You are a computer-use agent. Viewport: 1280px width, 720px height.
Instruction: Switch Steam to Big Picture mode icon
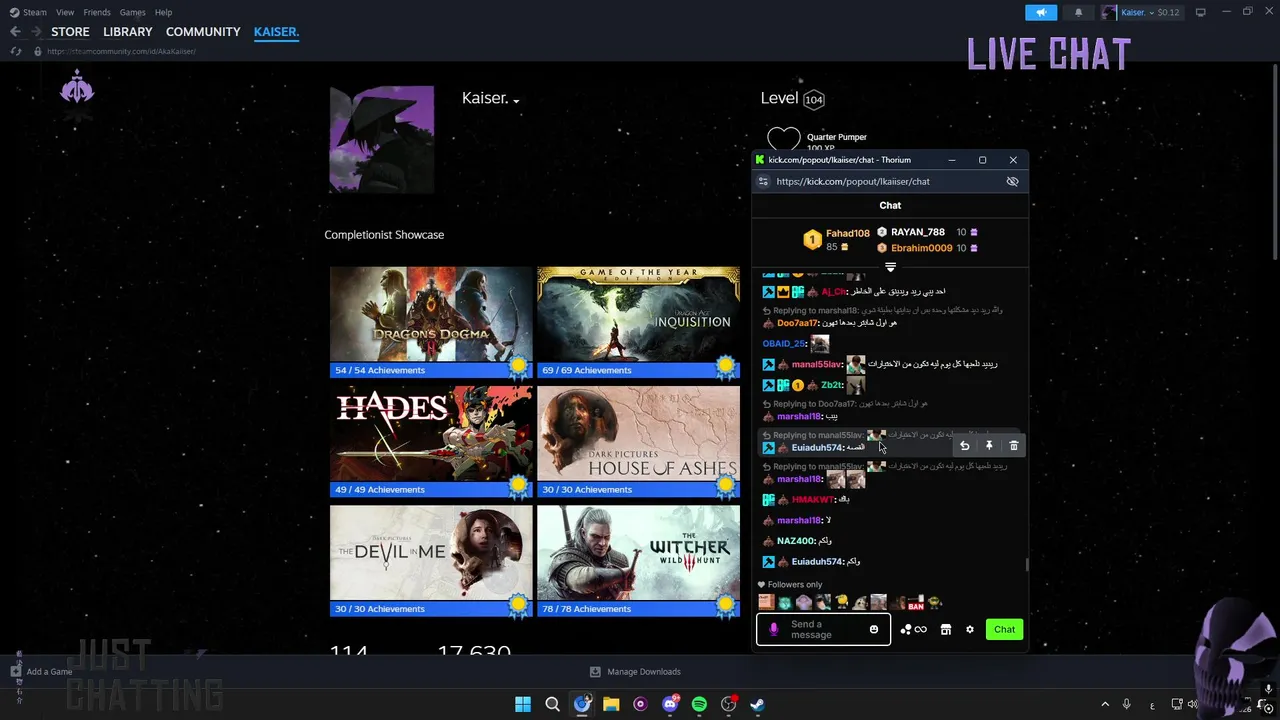click(1200, 12)
